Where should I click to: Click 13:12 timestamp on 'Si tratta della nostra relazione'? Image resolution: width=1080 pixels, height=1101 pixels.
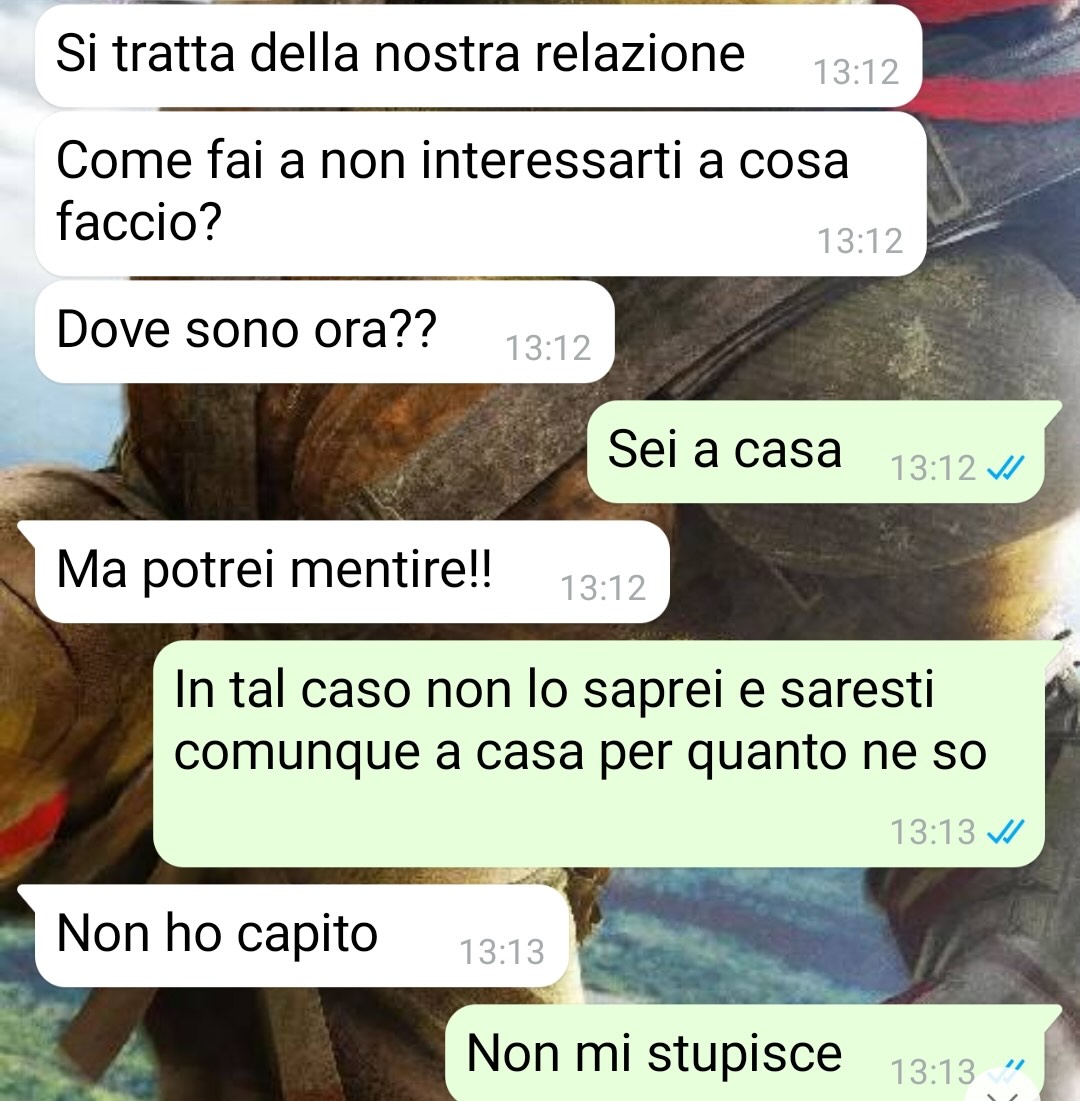tap(856, 73)
